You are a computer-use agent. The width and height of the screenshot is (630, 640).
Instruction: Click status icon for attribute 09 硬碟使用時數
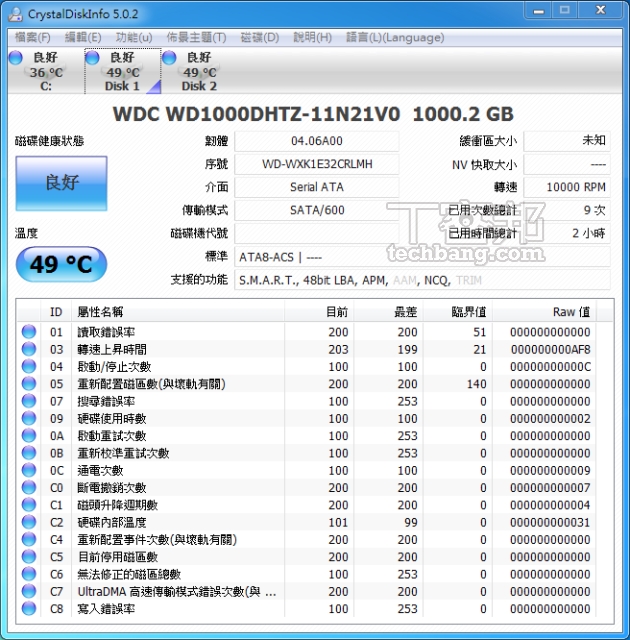[x=29, y=418]
